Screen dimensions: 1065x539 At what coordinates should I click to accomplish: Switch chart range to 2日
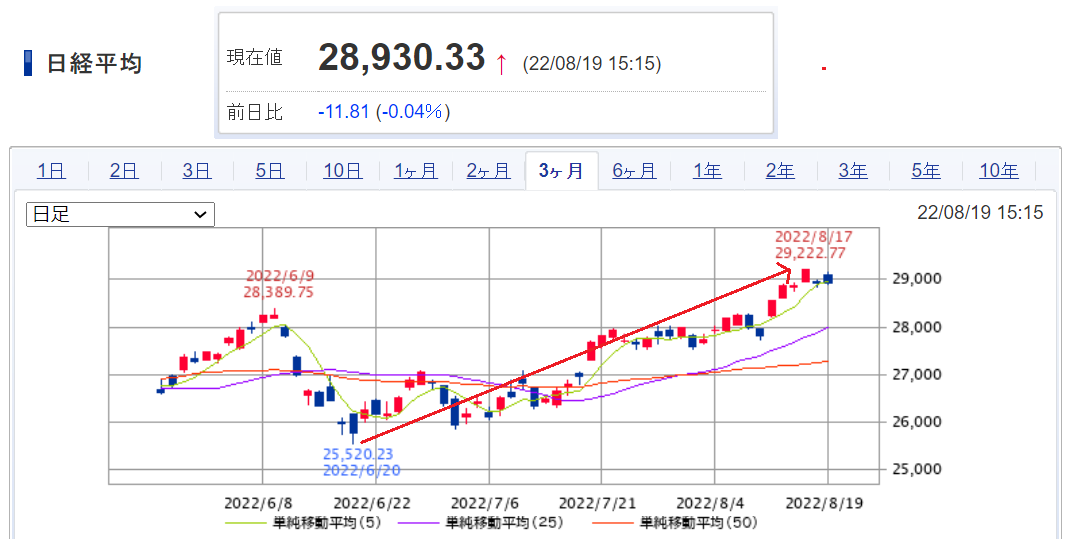(x=124, y=170)
